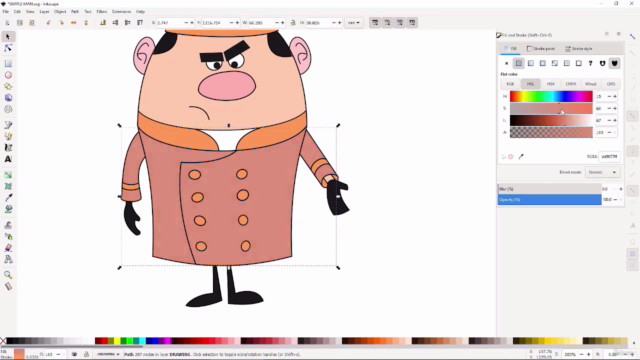The height and width of the screenshot is (360, 640).
Task: Switch color mode to Wheel
Action: [591, 84]
